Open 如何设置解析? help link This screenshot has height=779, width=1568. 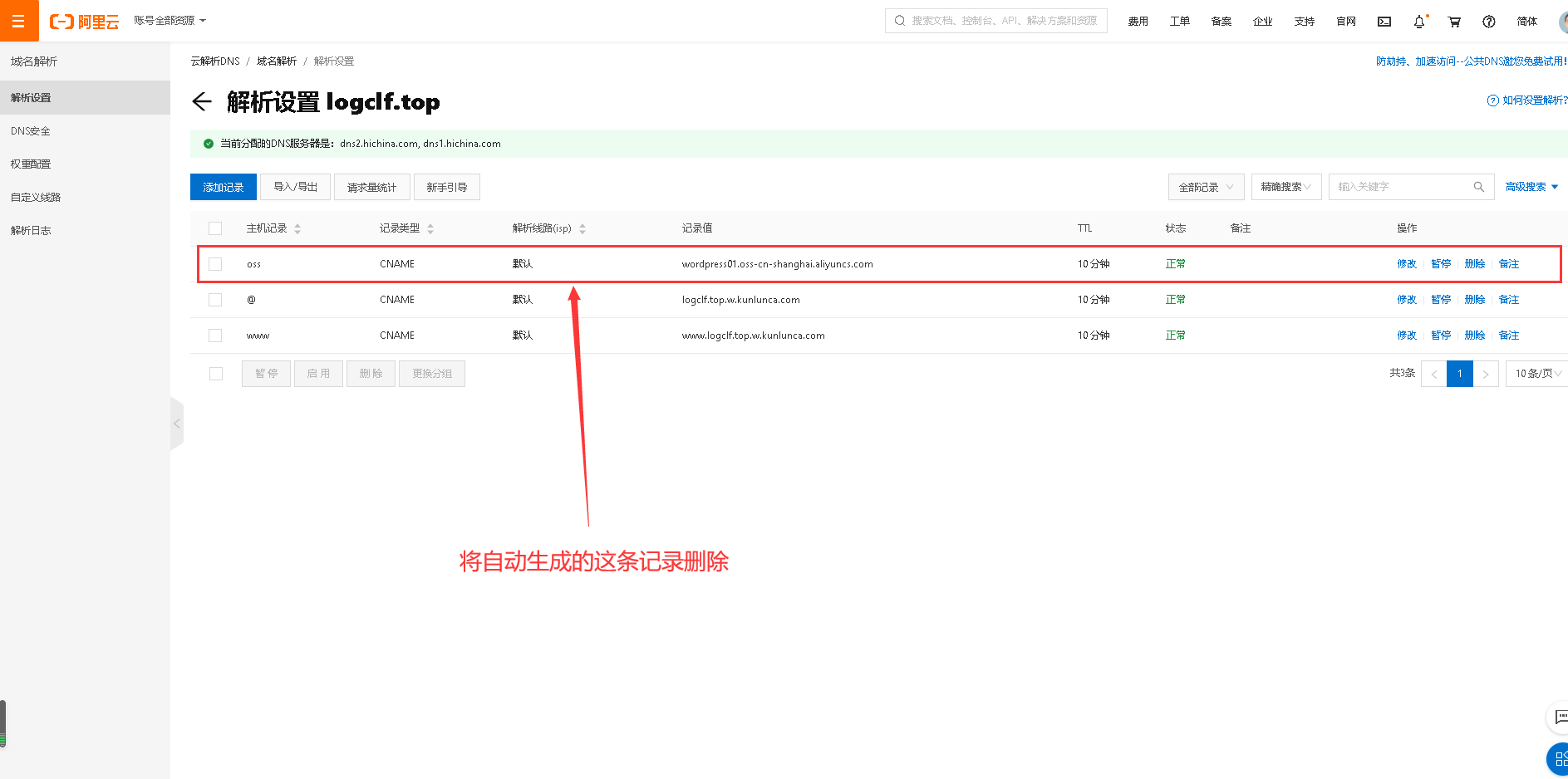[x=1527, y=100]
